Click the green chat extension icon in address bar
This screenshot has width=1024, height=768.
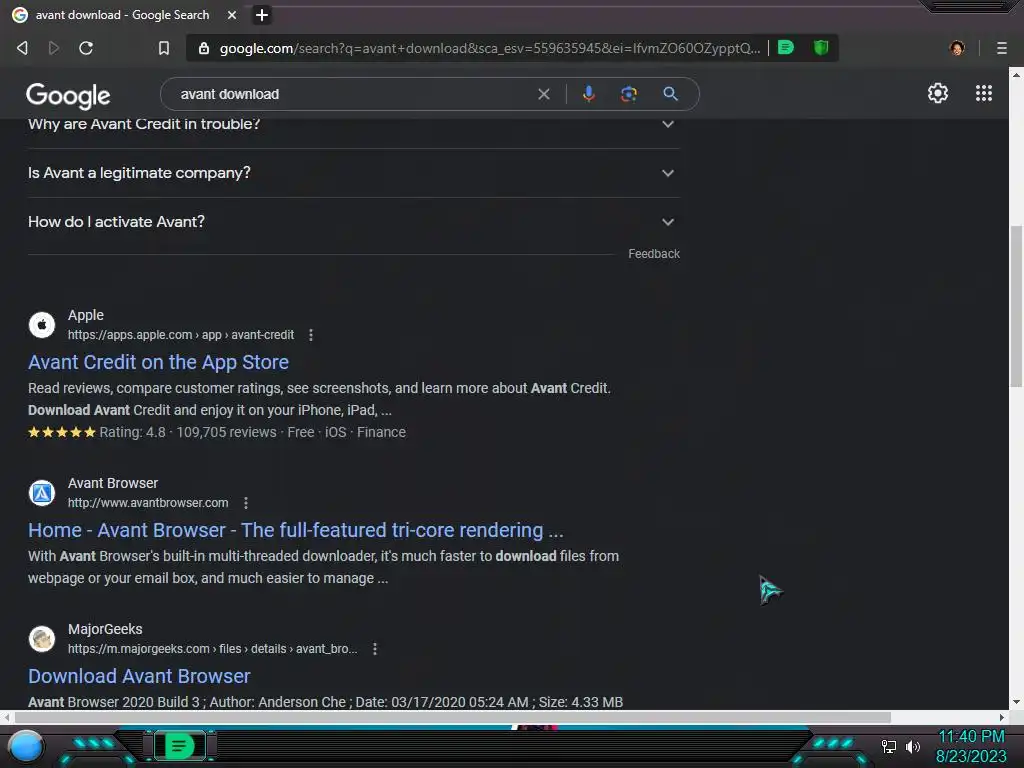coord(786,48)
